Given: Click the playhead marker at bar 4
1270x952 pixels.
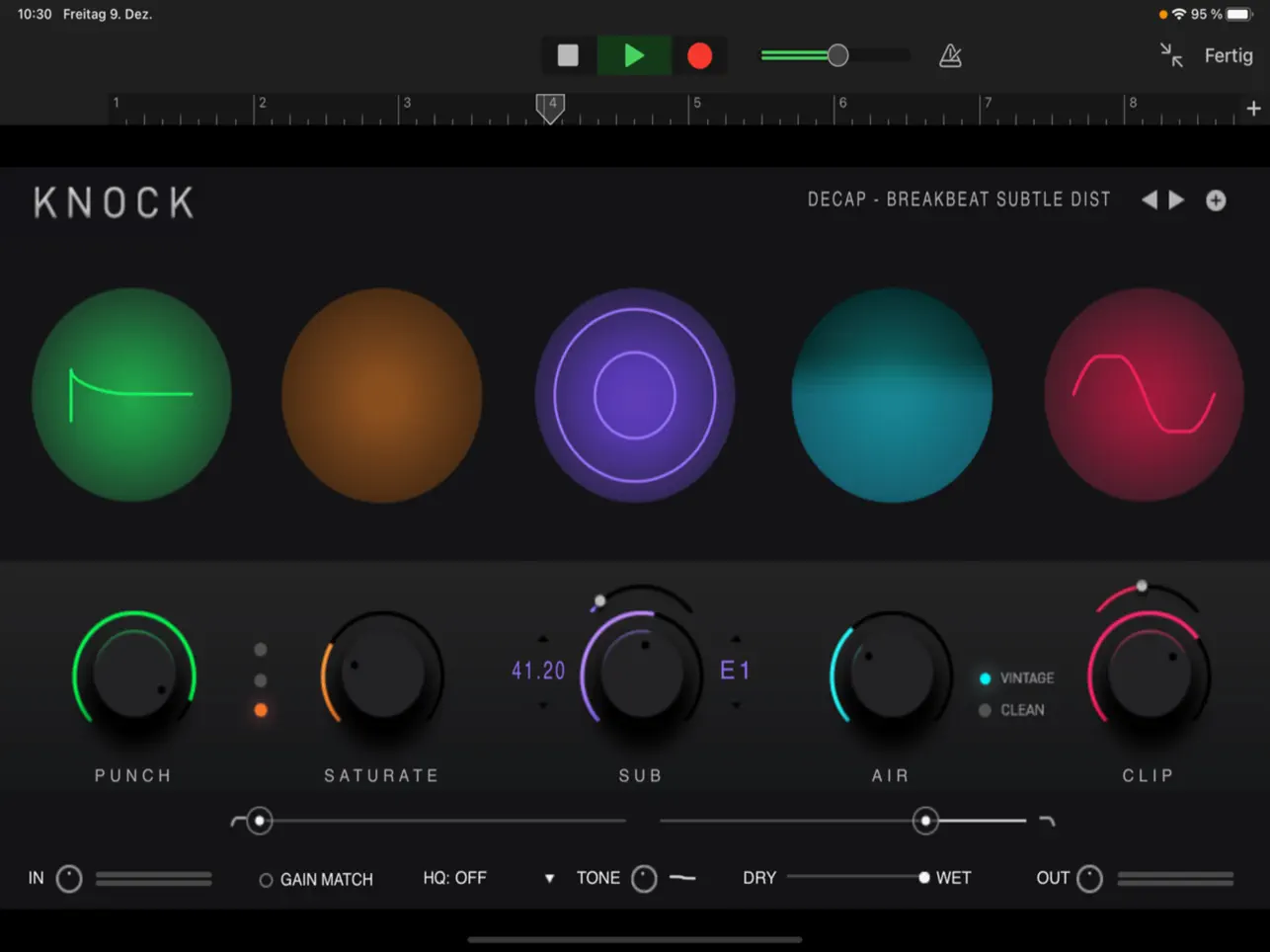Looking at the screenshot, I should 550,108.
